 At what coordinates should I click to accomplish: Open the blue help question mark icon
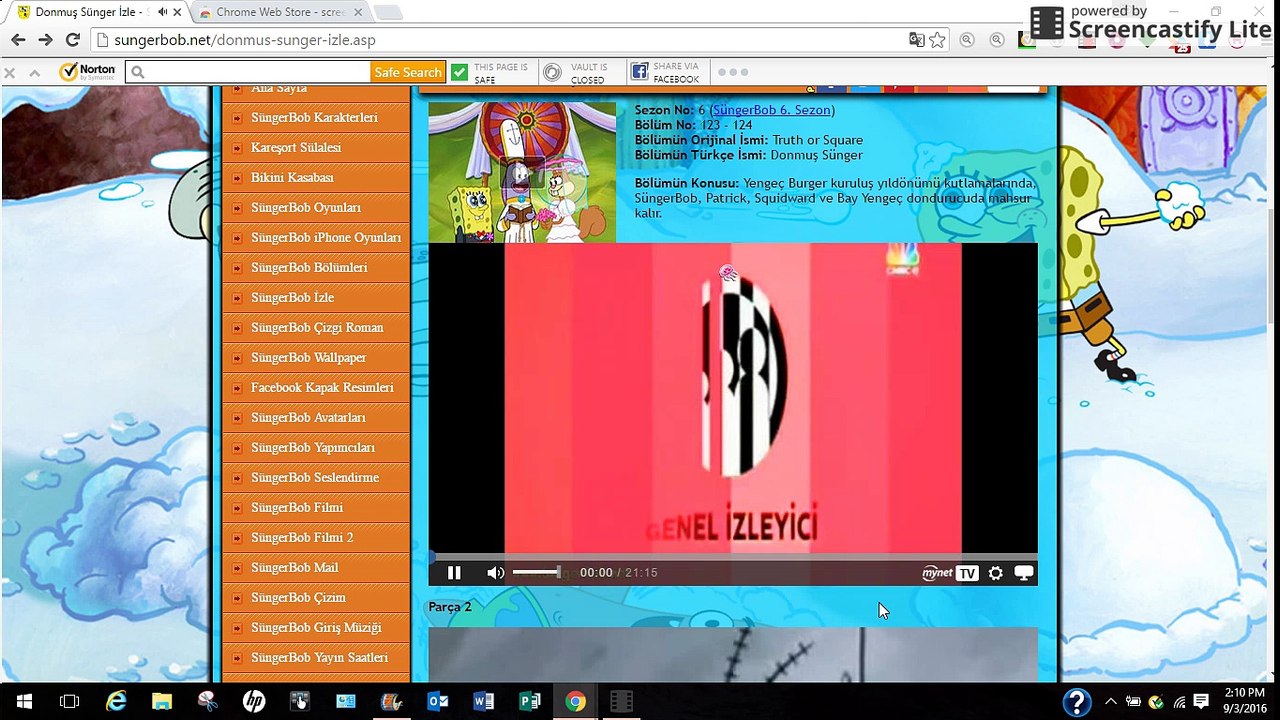pos(1076,701)
